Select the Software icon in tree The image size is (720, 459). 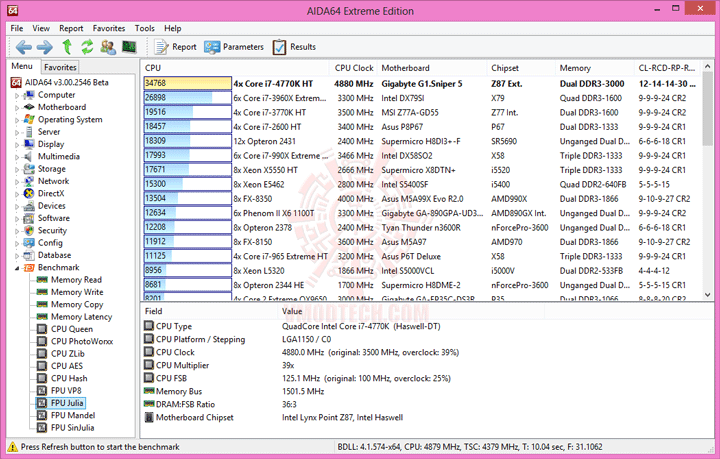coord(29,218)
